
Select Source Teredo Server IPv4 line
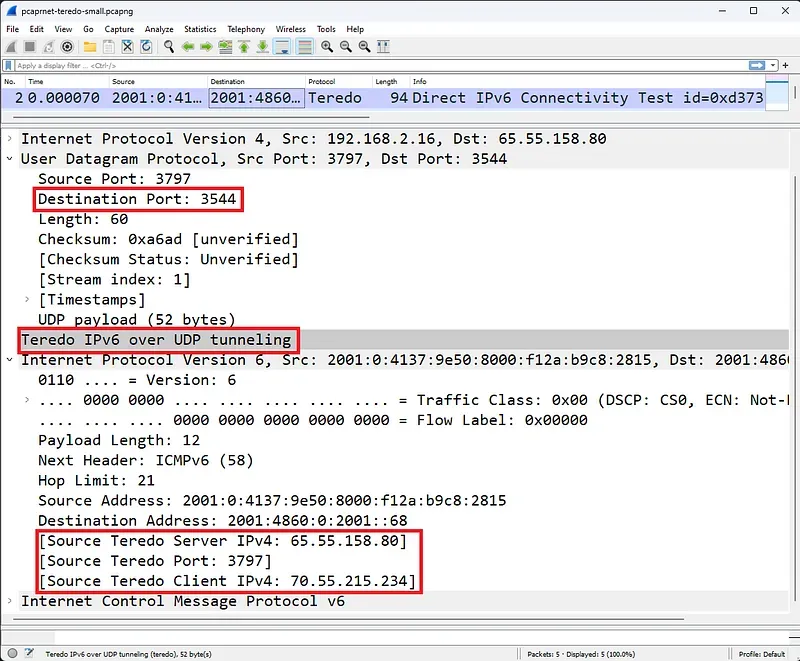click(222, 541)
